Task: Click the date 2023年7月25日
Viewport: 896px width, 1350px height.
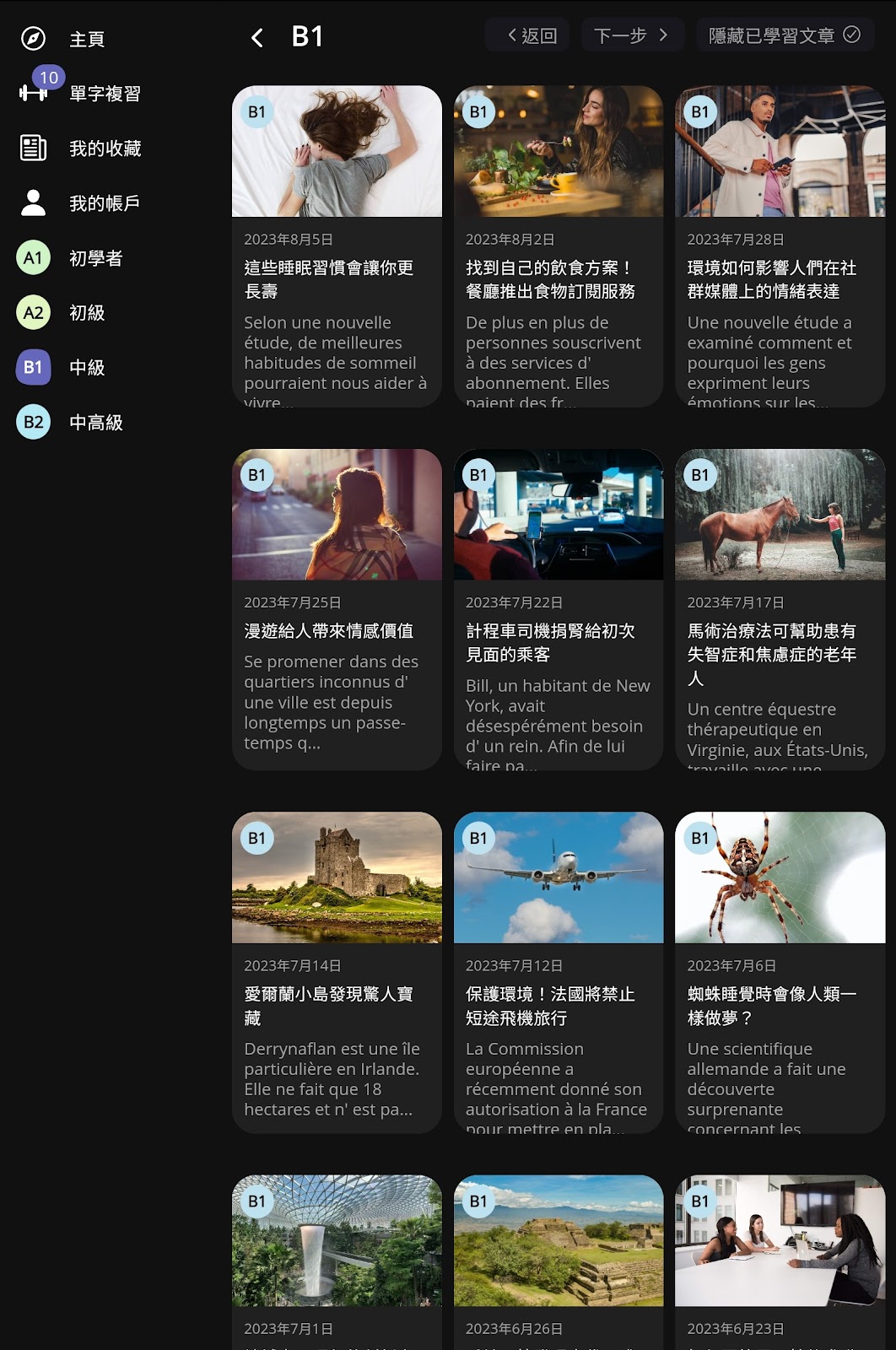Action: click(x=293, y=602)
